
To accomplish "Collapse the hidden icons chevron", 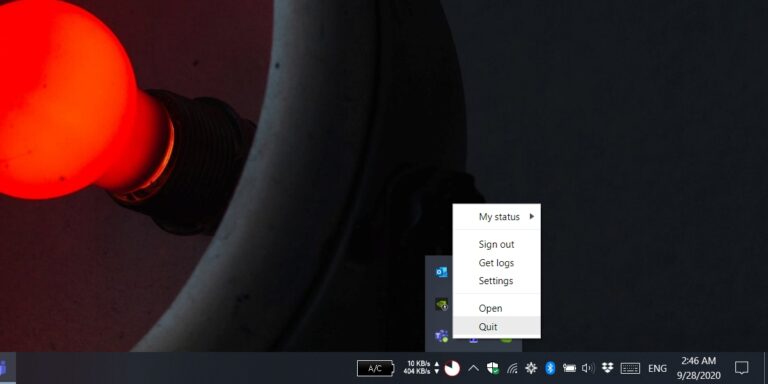I will point(473,368).
